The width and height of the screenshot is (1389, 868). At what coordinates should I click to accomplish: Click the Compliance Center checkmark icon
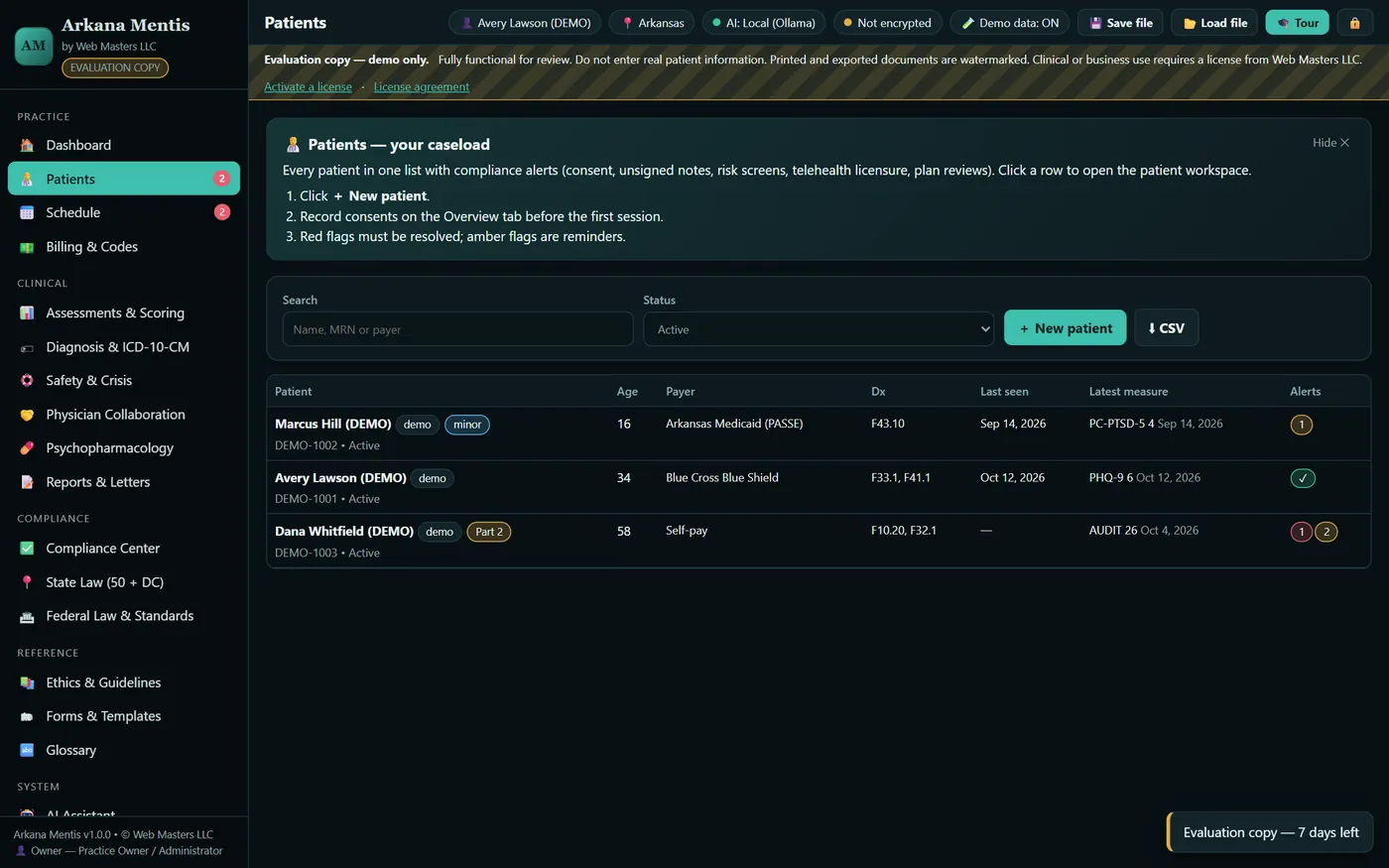point(27,548)
